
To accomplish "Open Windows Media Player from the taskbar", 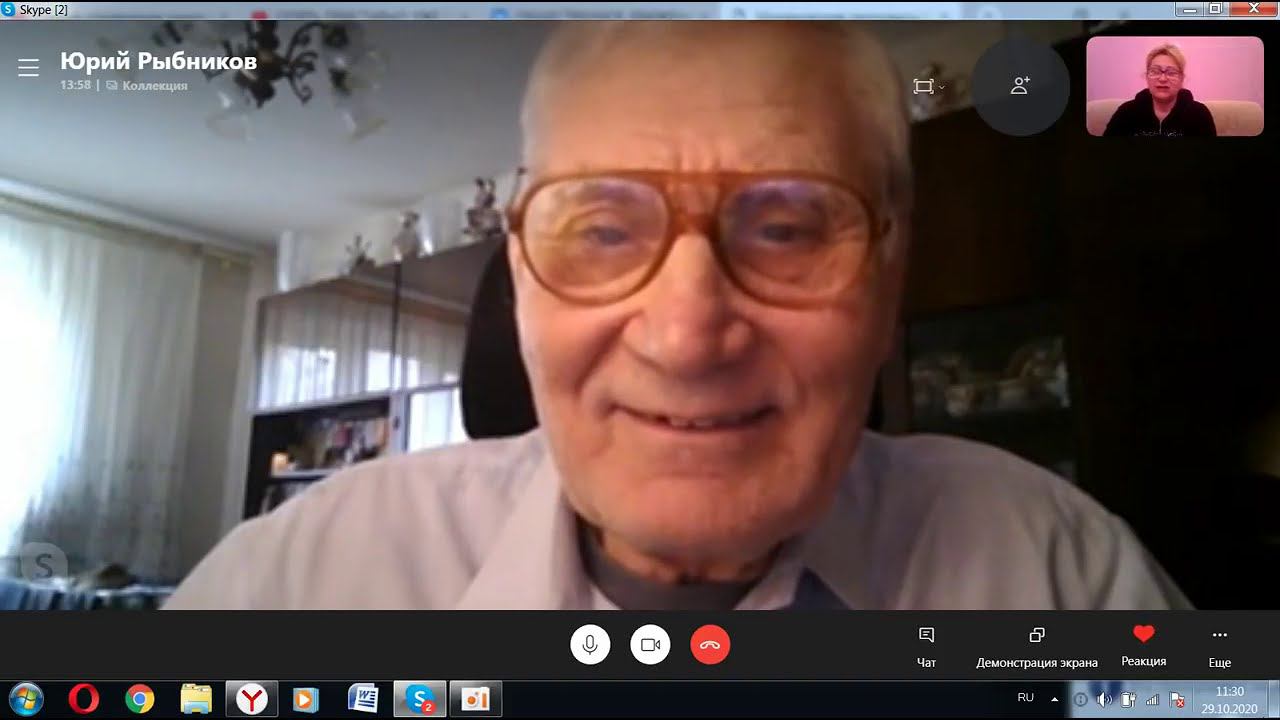I will click(306, 699).
